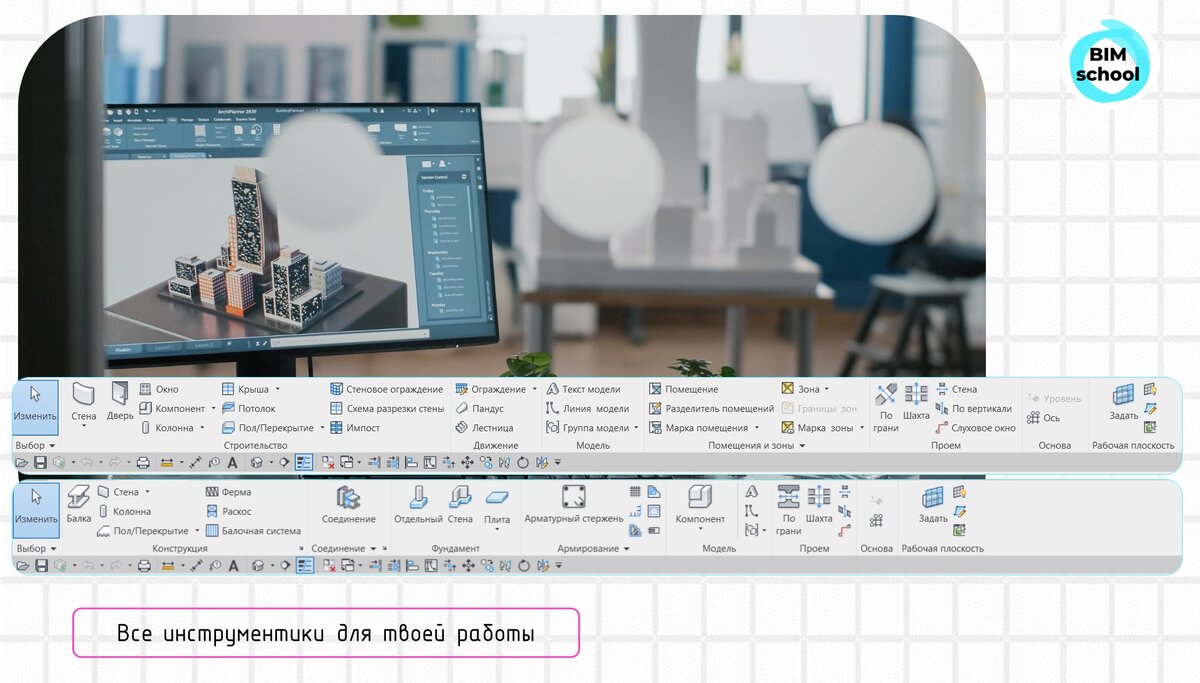Click the По вертикали opening tool
Screen dimensions: 1200x683
973,408
